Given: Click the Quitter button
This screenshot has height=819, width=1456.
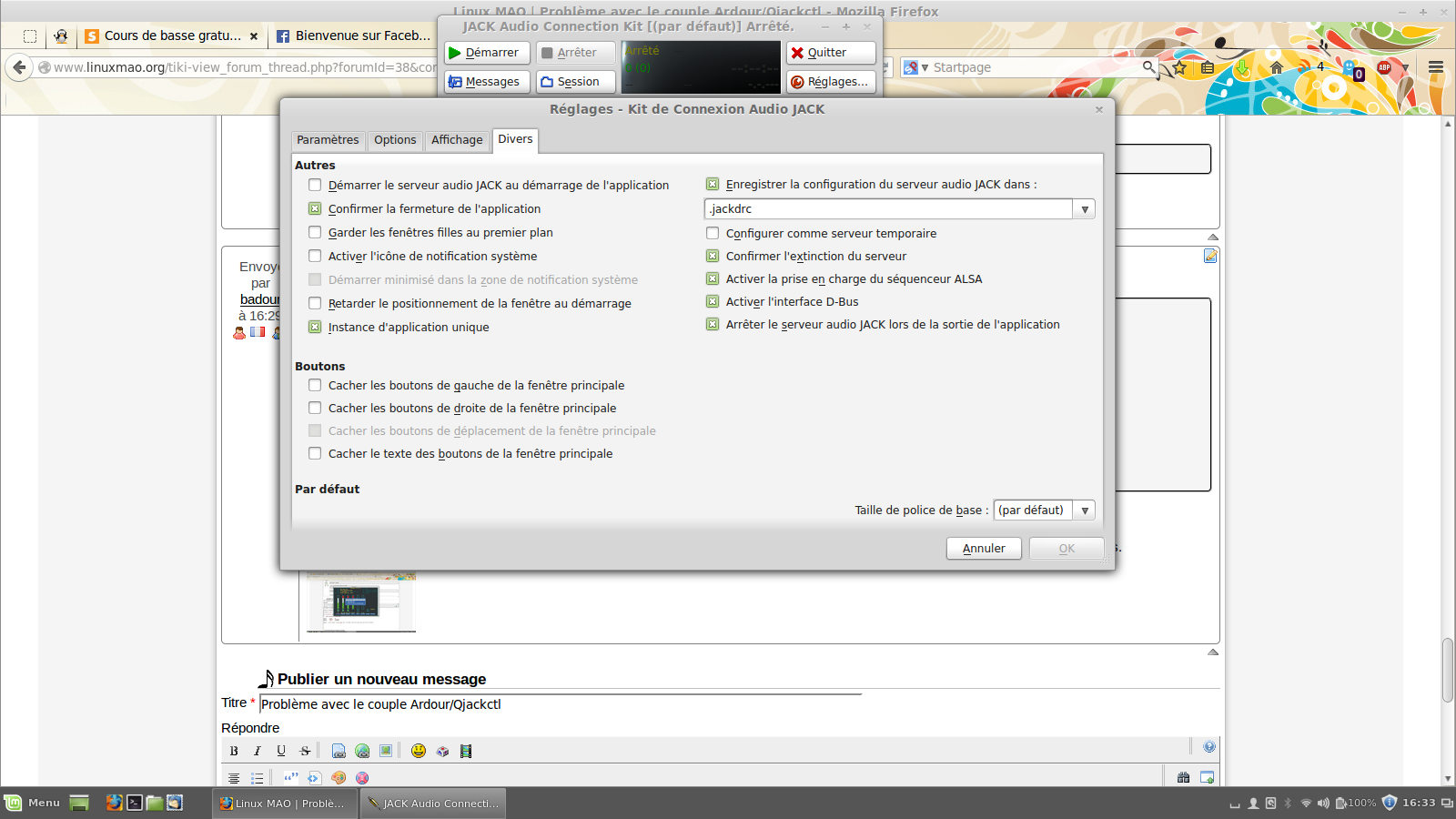Looking at the screenshot, I should pos(831,53).
